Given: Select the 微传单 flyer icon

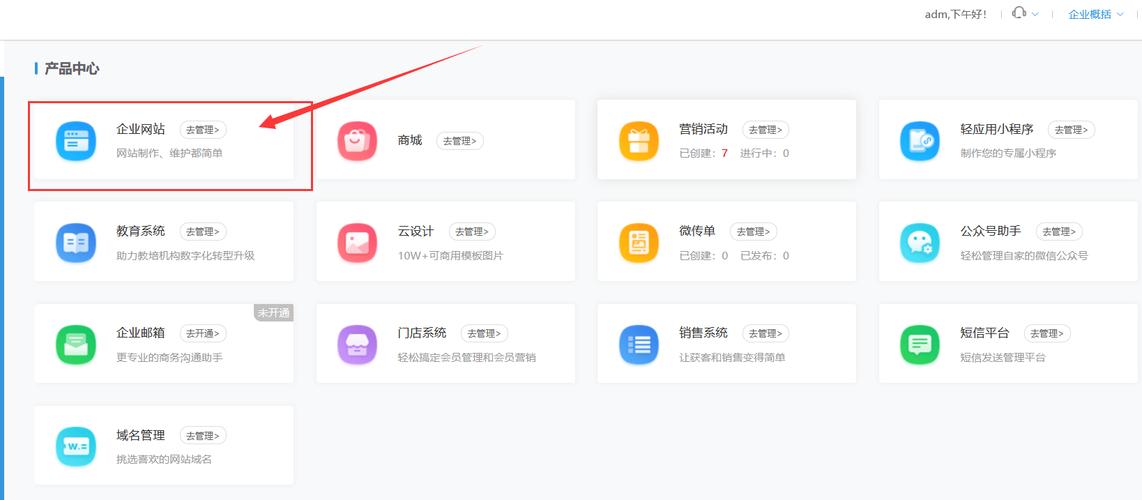Looking at the screenshot, I should point(639,243).
